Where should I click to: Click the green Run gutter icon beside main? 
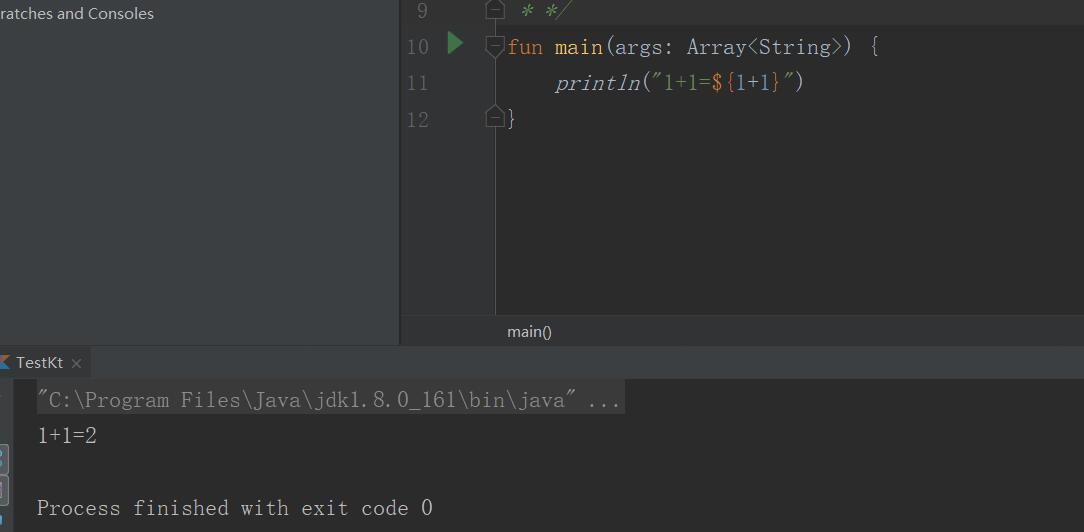click(x=455, y=44)
